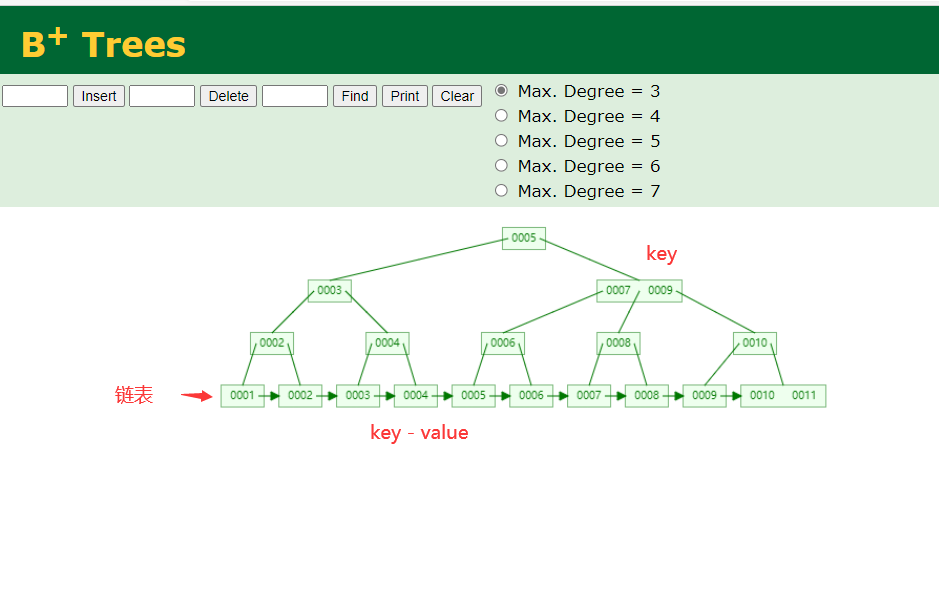Click leaf node 0006
This screenshot has height=605, width=939.
pos(531,395)
